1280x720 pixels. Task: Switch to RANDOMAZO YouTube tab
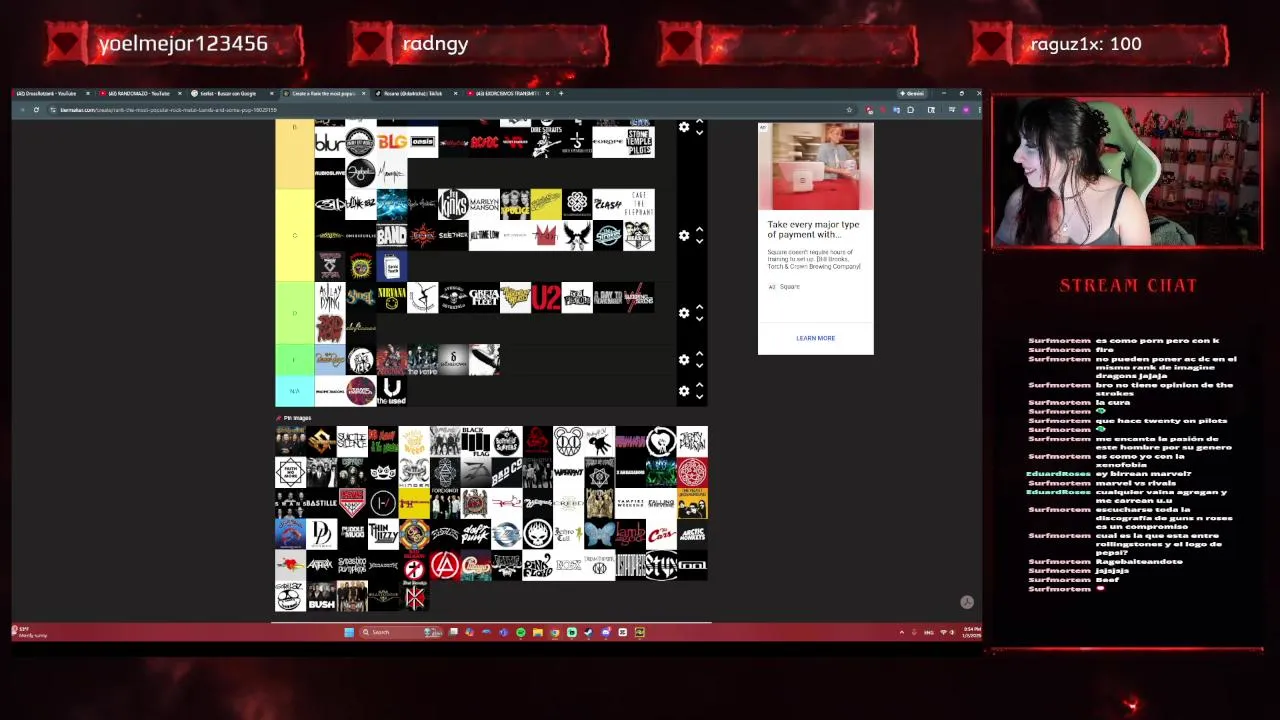coord(140,93)
